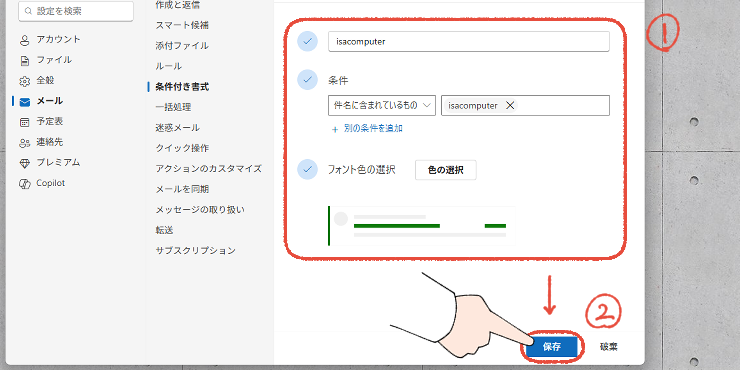
Task: Select 条件付き書式 mail settings
Action: (182, 87)
